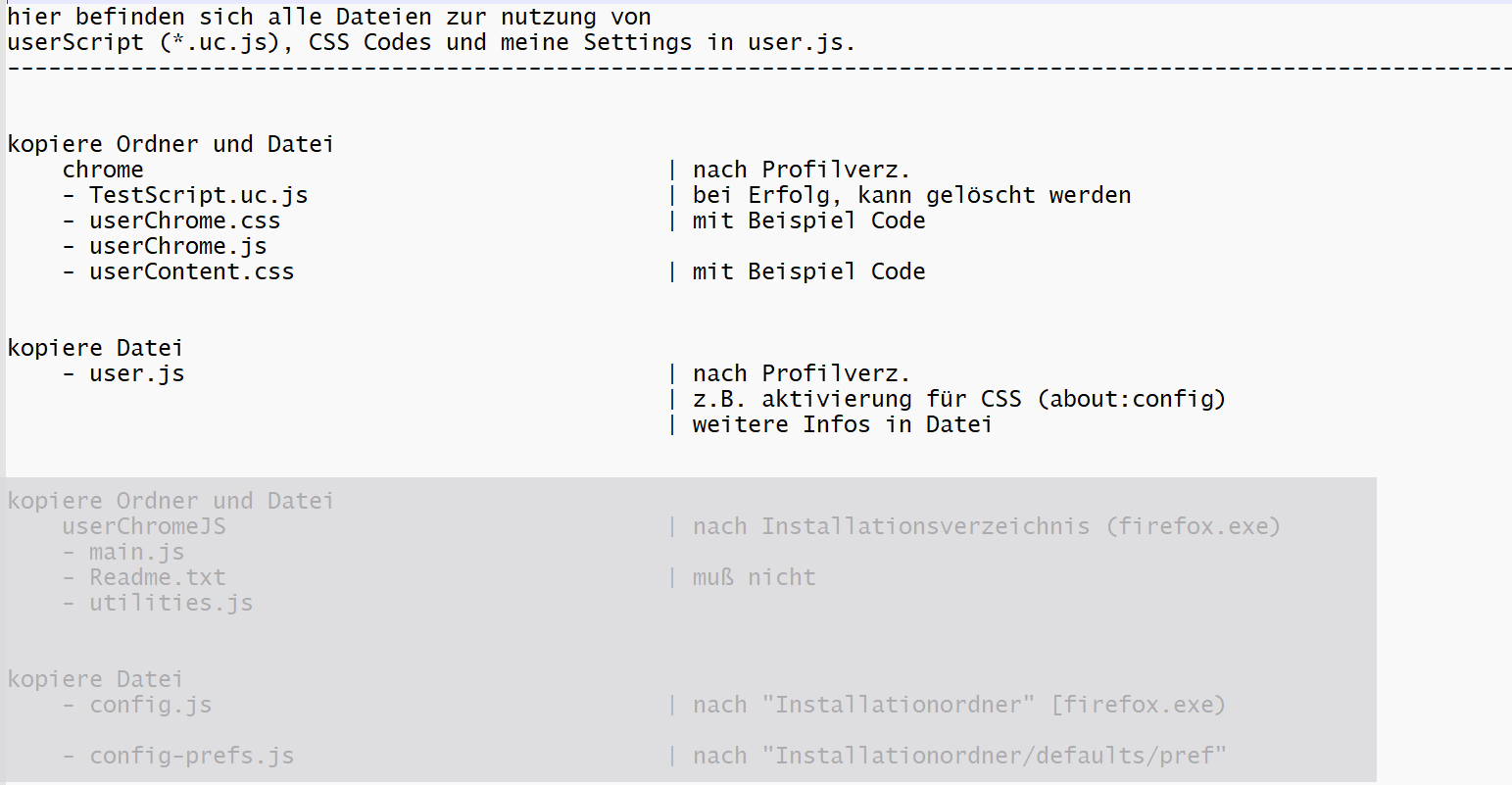Click the config.js file name

(150, 705)
